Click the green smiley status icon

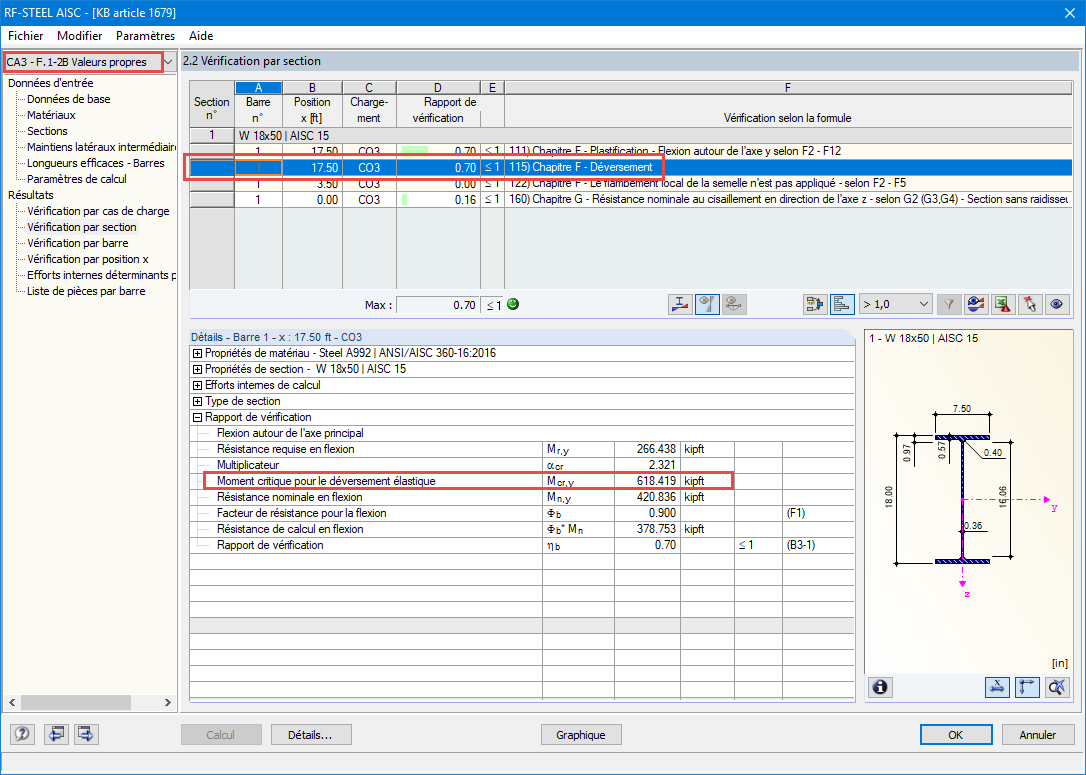point(513,304)
